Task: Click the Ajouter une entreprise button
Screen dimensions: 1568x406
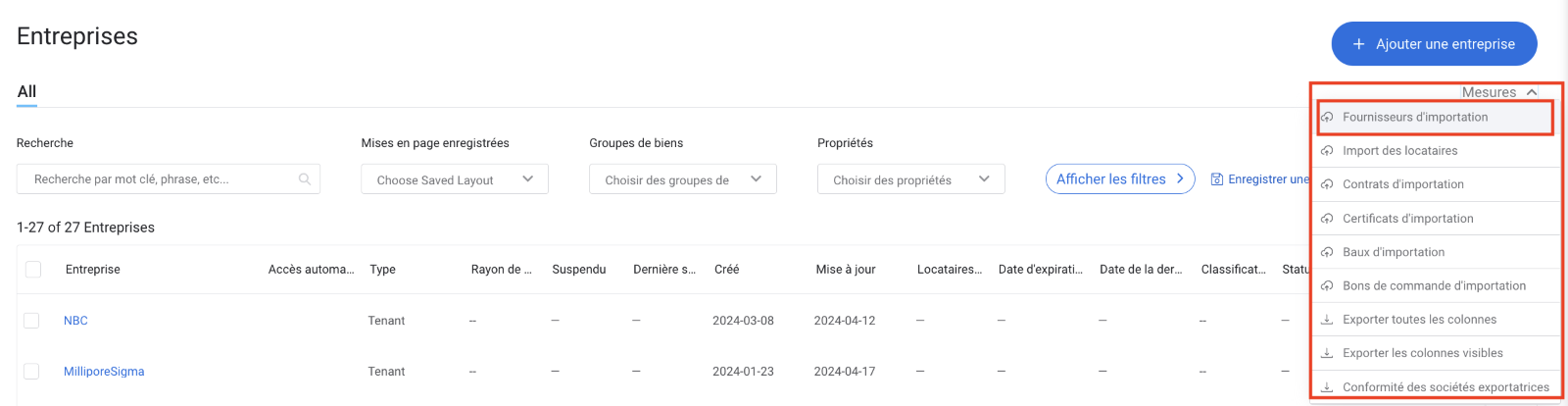Action: point(1434,44)
